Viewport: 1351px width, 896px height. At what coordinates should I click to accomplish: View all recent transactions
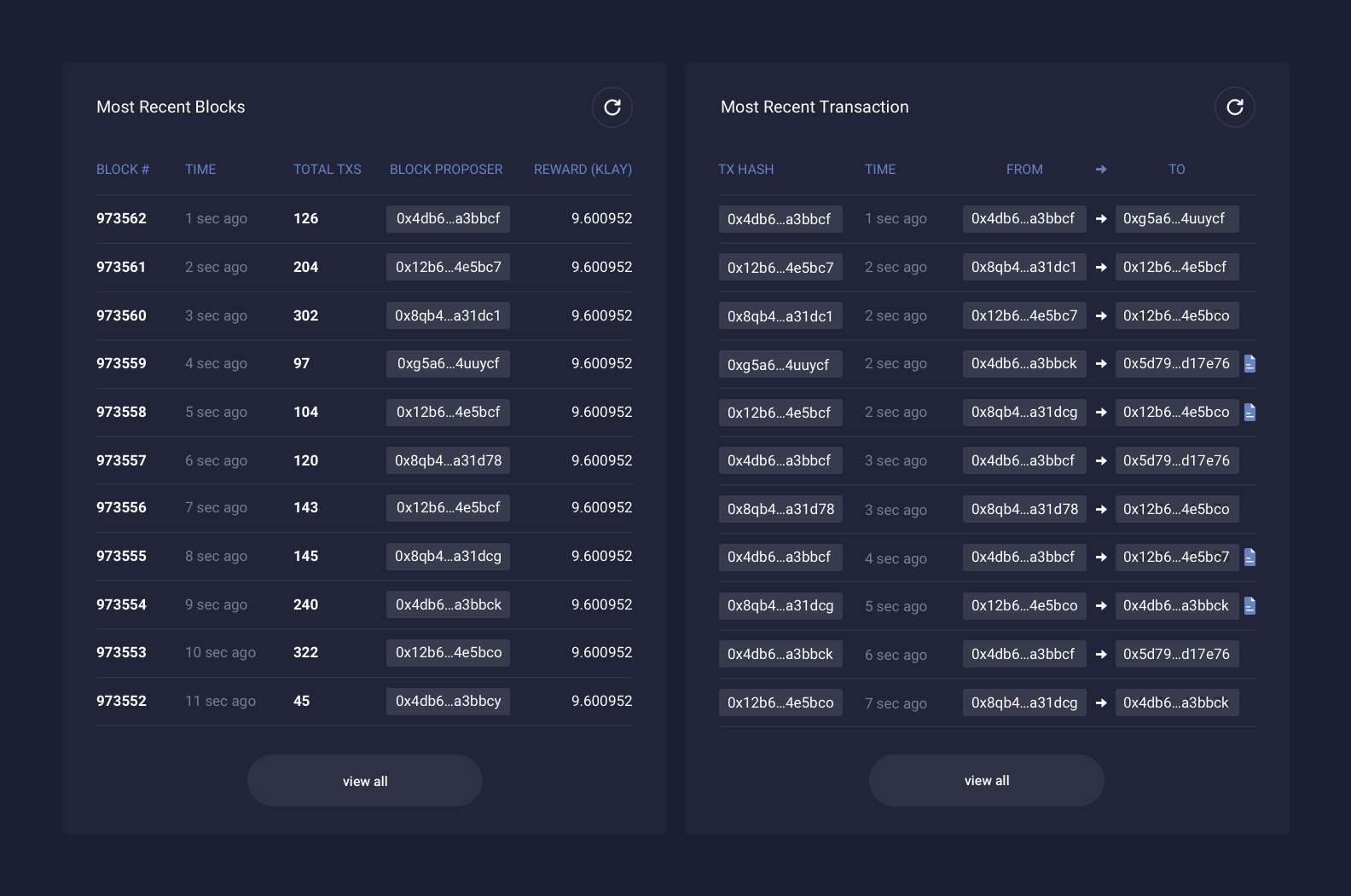986,780
